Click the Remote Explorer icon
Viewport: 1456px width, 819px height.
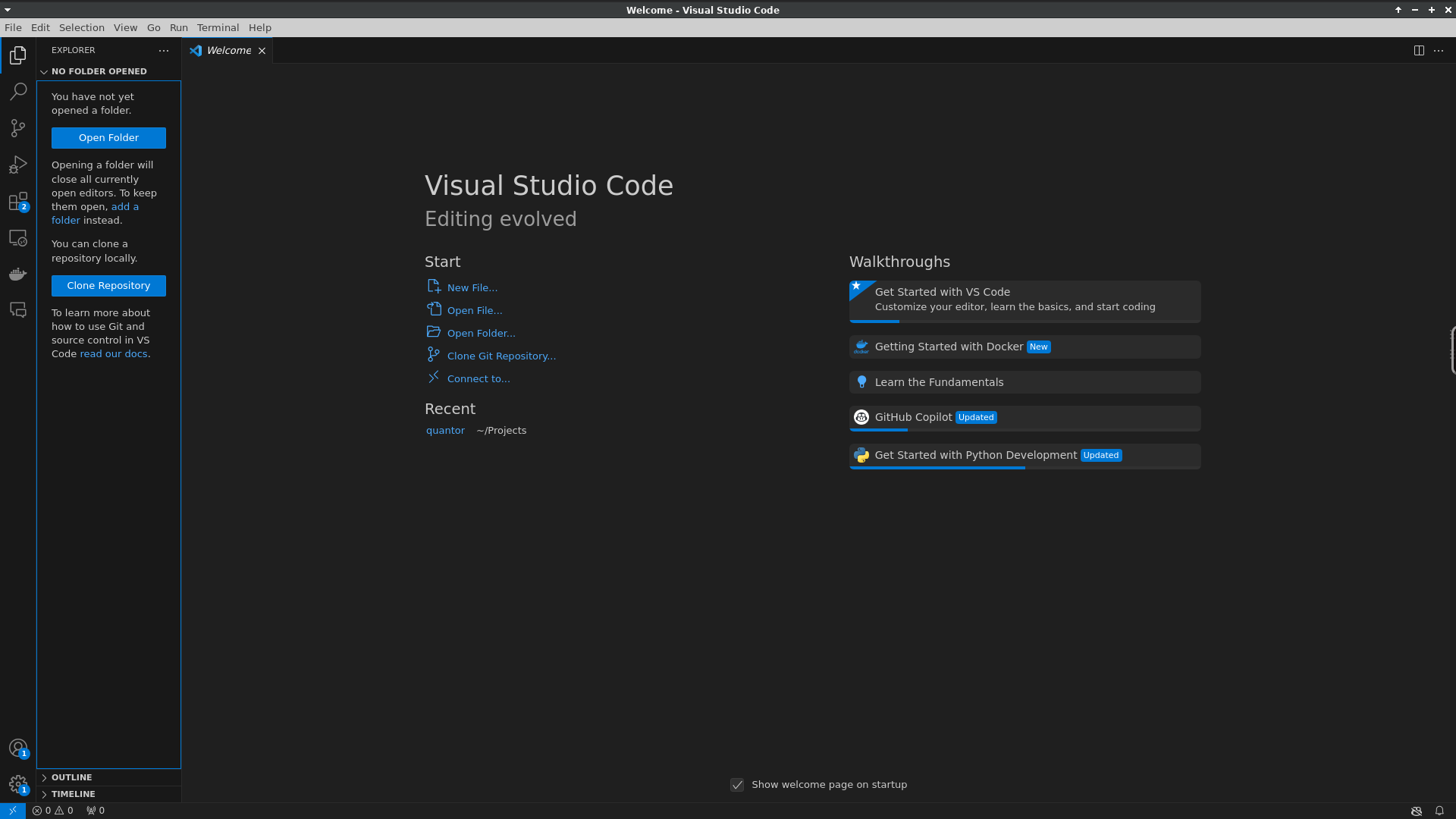point(18,237)
